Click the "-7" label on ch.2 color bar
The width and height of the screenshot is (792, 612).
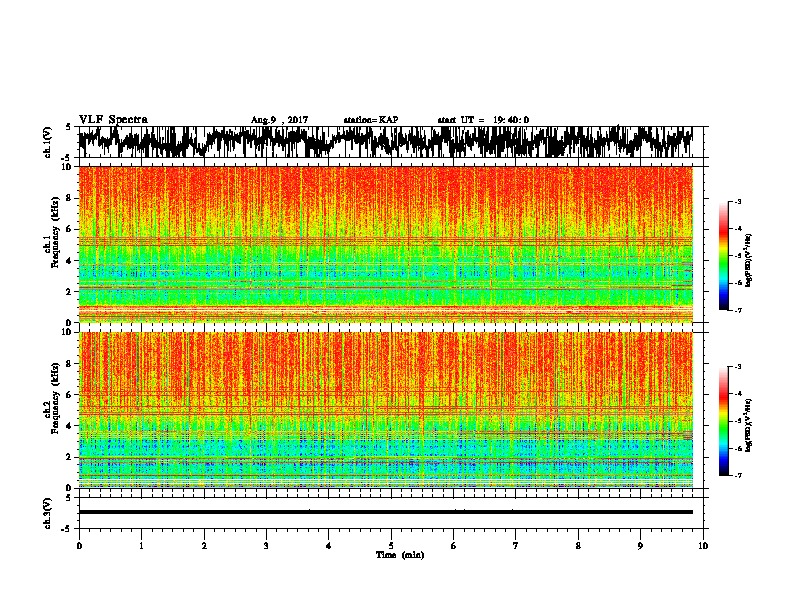[738, 475]
